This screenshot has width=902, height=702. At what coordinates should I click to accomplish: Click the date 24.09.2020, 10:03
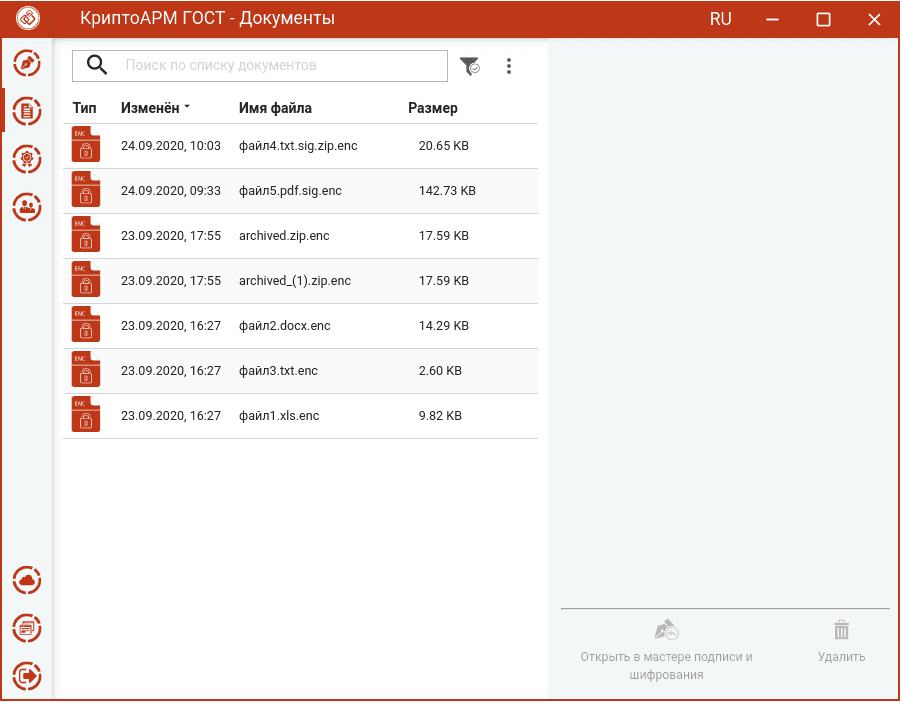click(171, 146)
